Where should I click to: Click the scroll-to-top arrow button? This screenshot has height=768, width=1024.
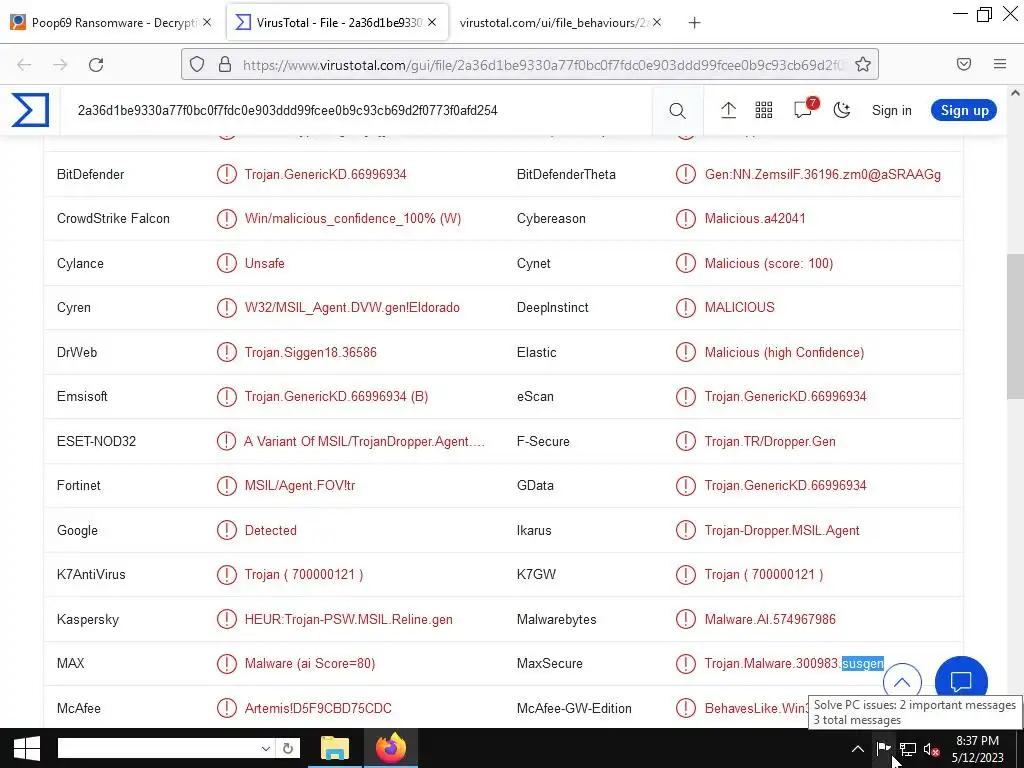pyautogui.click(x=902, y=682)
